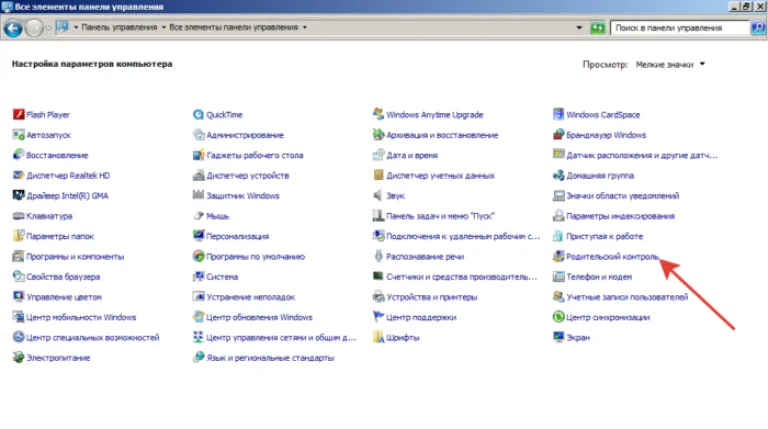Open Устранение неполадок link
The width and height of the screenshot is (768, 429).
(251, 297)
